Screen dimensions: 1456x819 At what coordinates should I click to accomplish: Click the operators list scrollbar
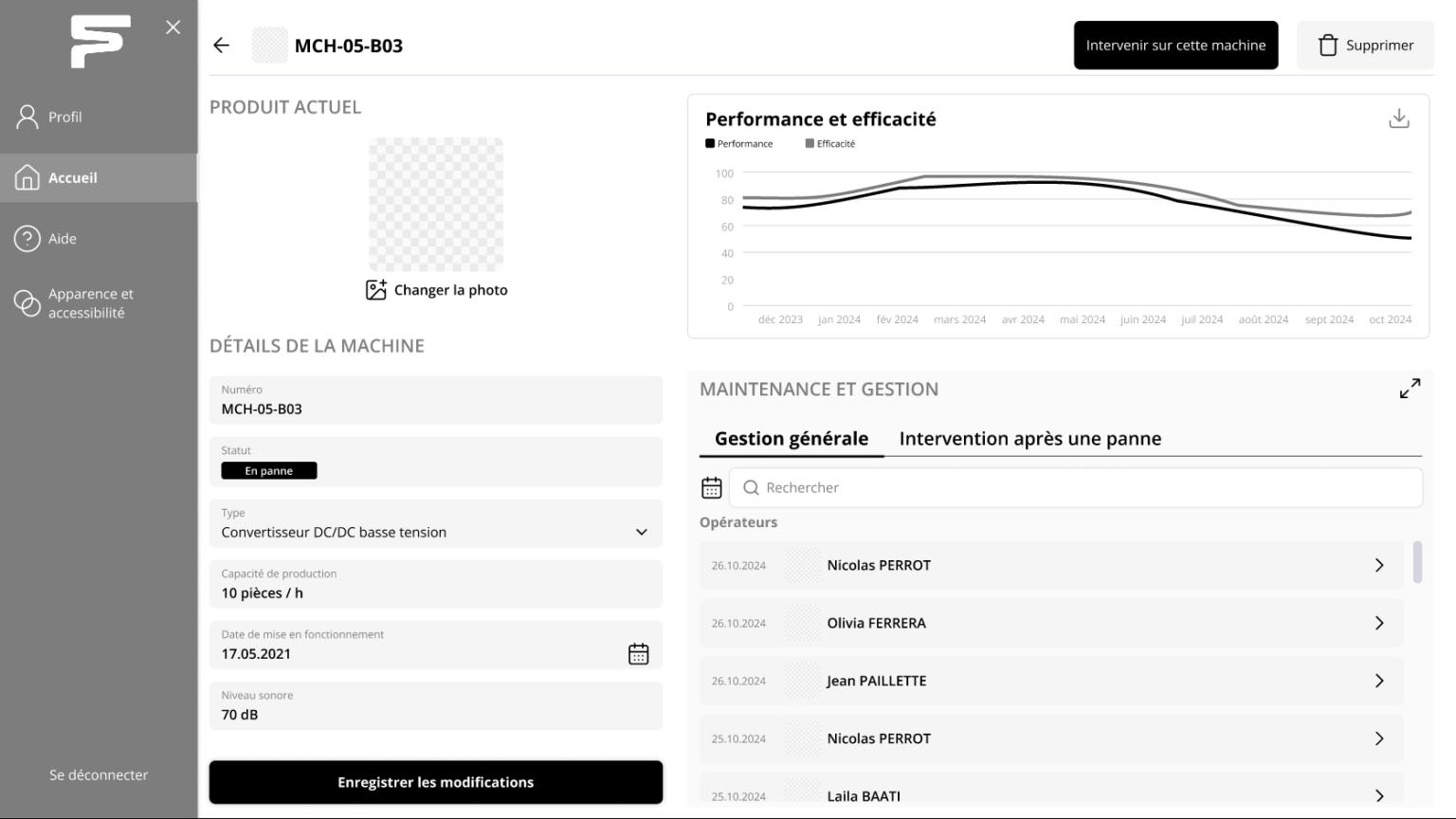pyautogui.click(x=1417, y=562)
